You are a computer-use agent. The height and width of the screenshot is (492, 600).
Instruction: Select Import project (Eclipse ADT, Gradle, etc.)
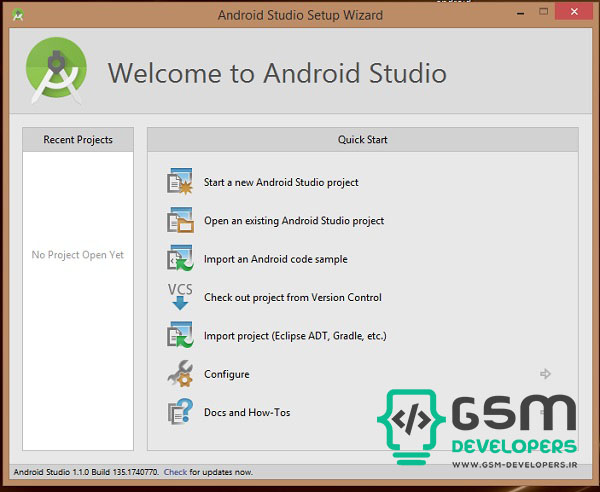point(295,336)
